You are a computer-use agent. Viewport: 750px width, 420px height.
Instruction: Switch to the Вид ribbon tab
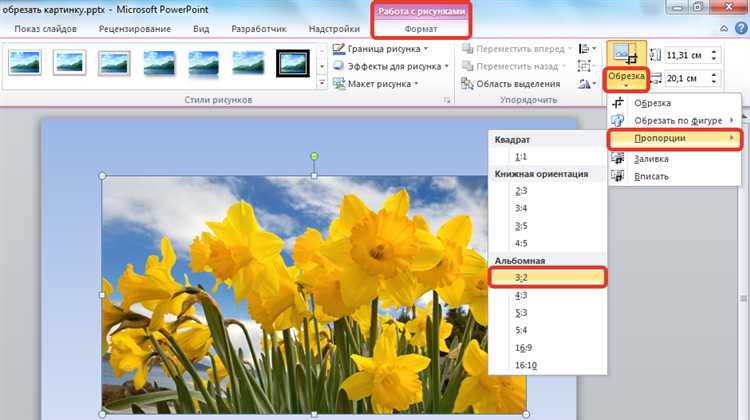[201, 29]
